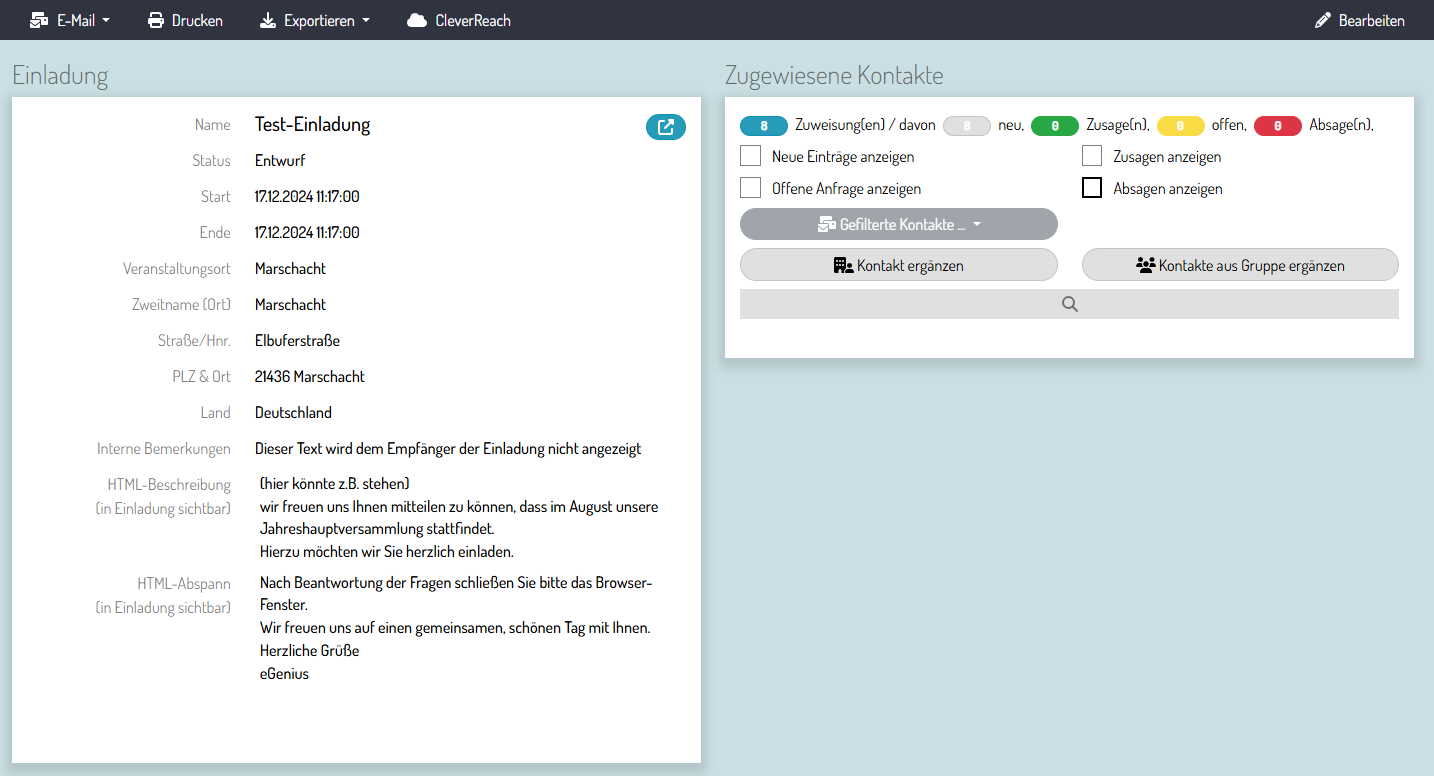Toggle 'Offene Anfrage anzeigen' checkbox
Screen dimensions: 1434x776
[x=751, y=188]
